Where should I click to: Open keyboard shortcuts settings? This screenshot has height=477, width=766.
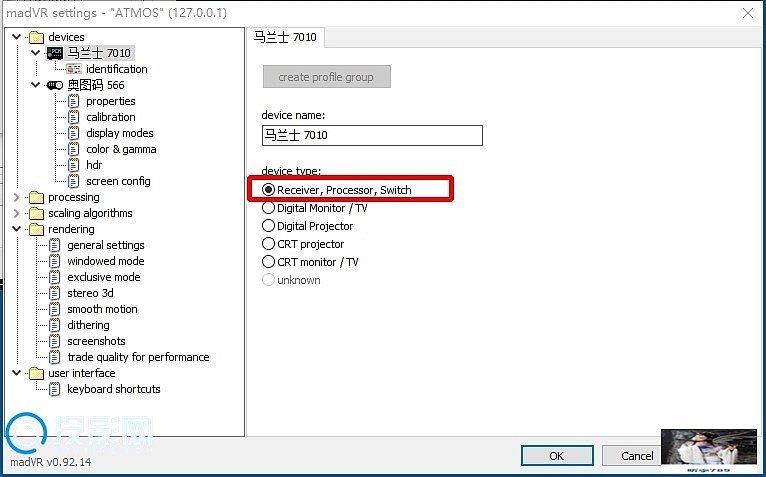[x=114, y=389]
